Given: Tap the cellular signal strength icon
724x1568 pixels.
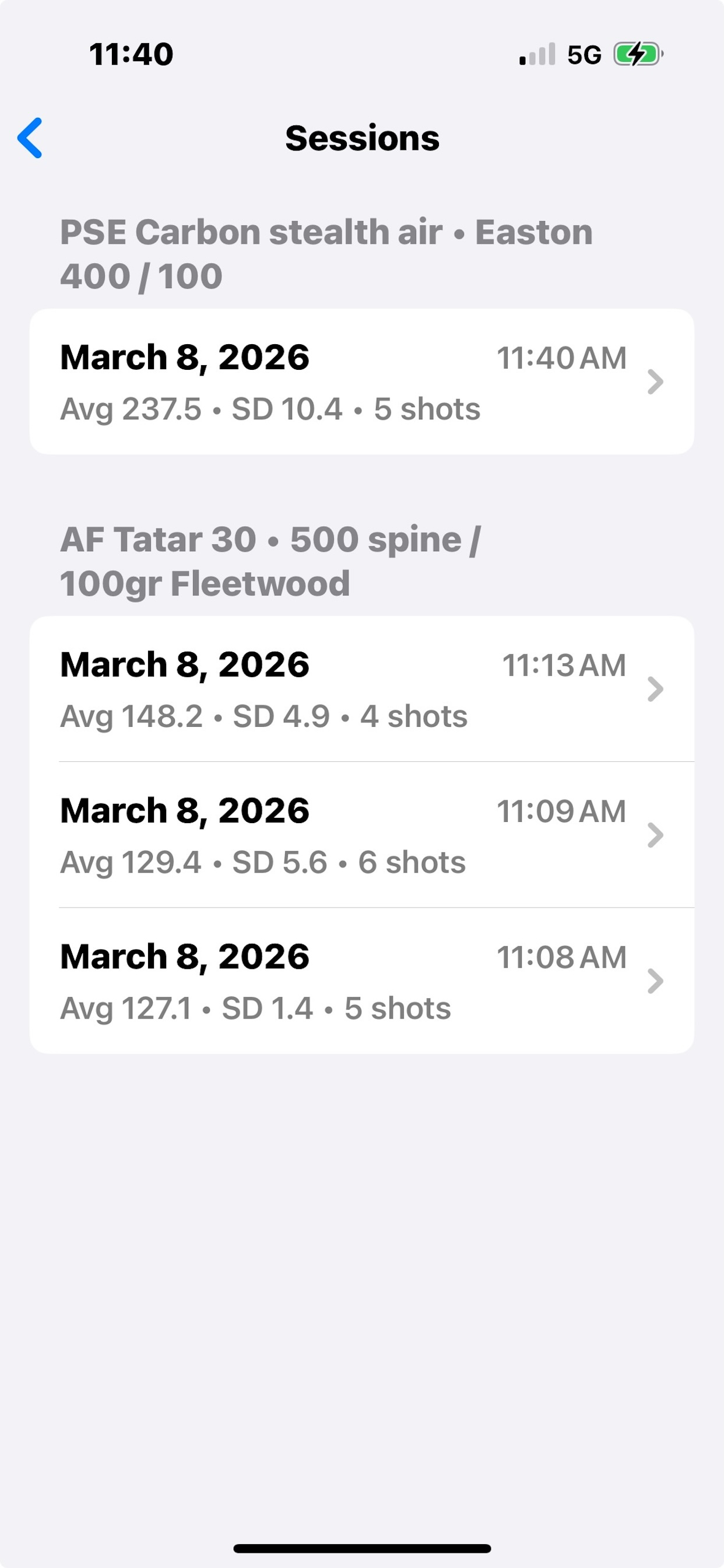Looking at the screenshot, I should pos(537,54).
